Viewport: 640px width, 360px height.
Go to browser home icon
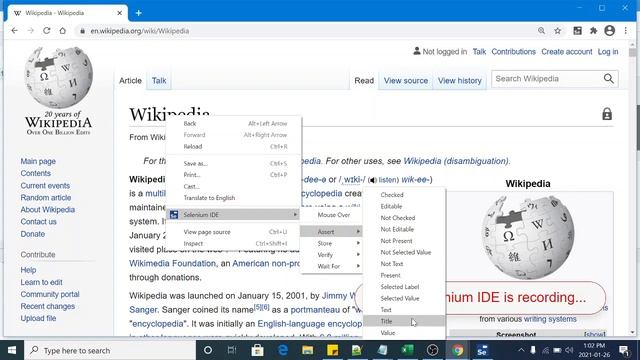point(62,31)
